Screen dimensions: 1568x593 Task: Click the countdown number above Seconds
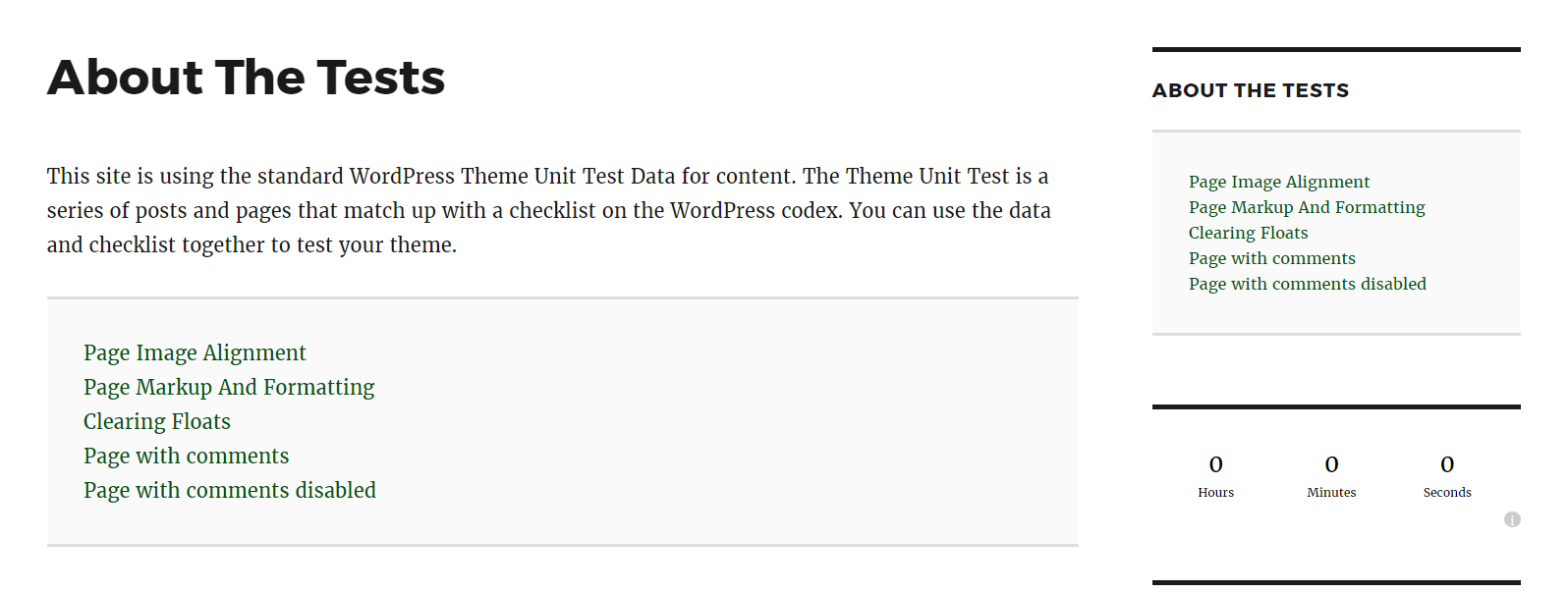[x=1447, y=464]
